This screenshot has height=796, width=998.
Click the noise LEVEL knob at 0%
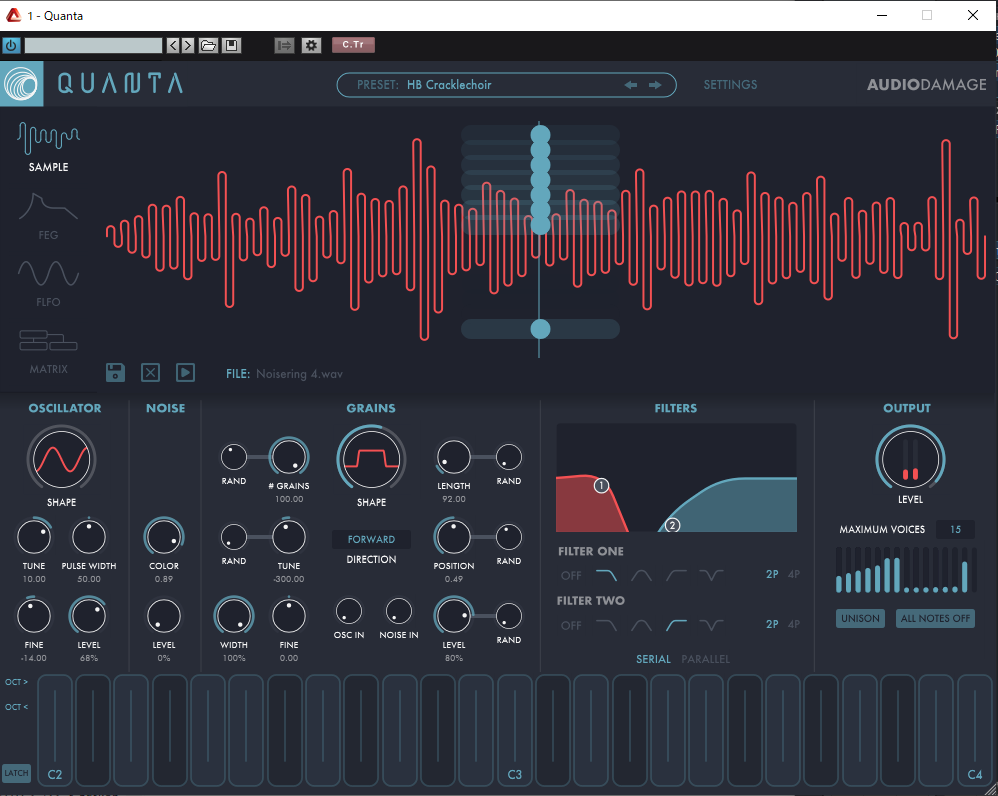click(164, 616)
